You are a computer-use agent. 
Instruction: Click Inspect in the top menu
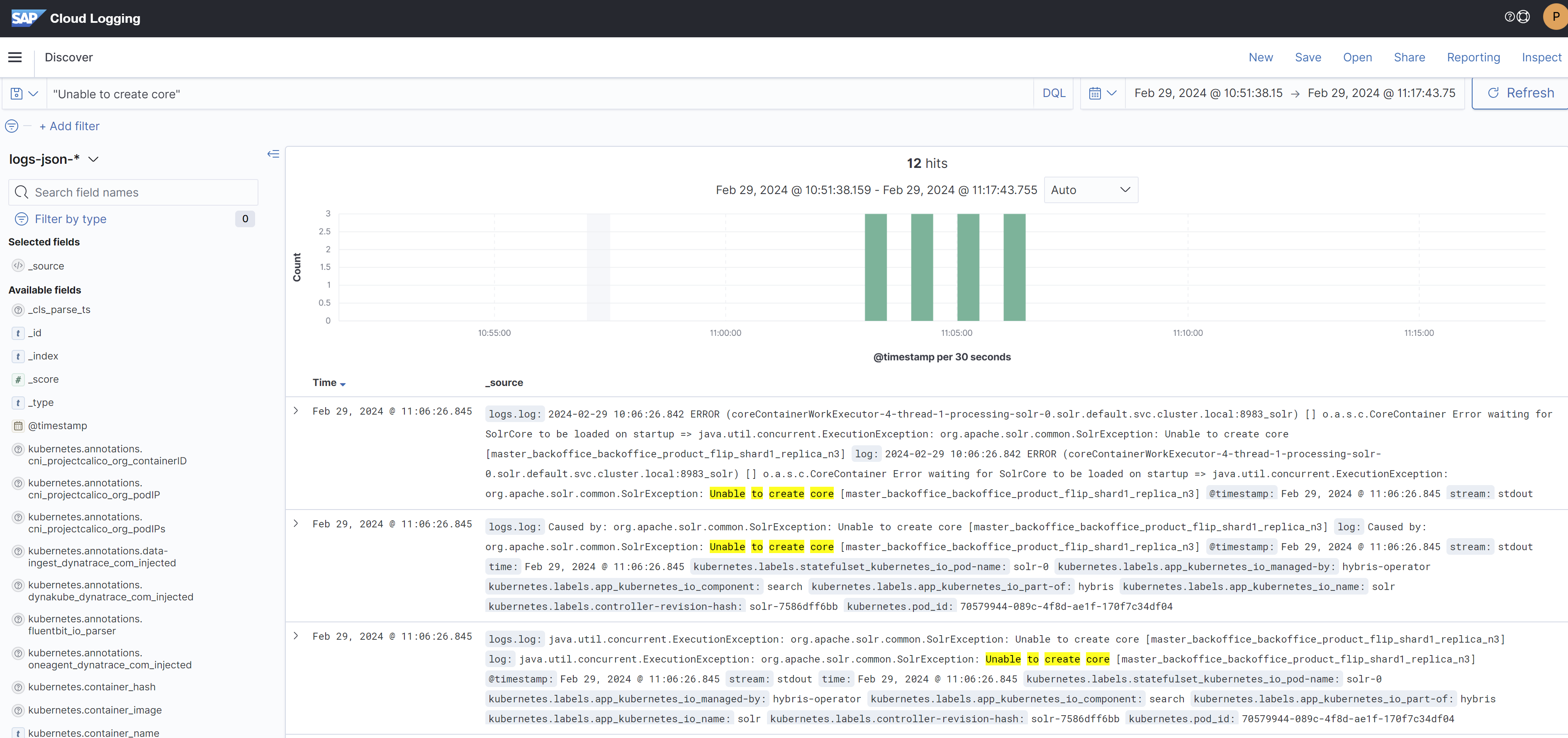point(1541,57)
